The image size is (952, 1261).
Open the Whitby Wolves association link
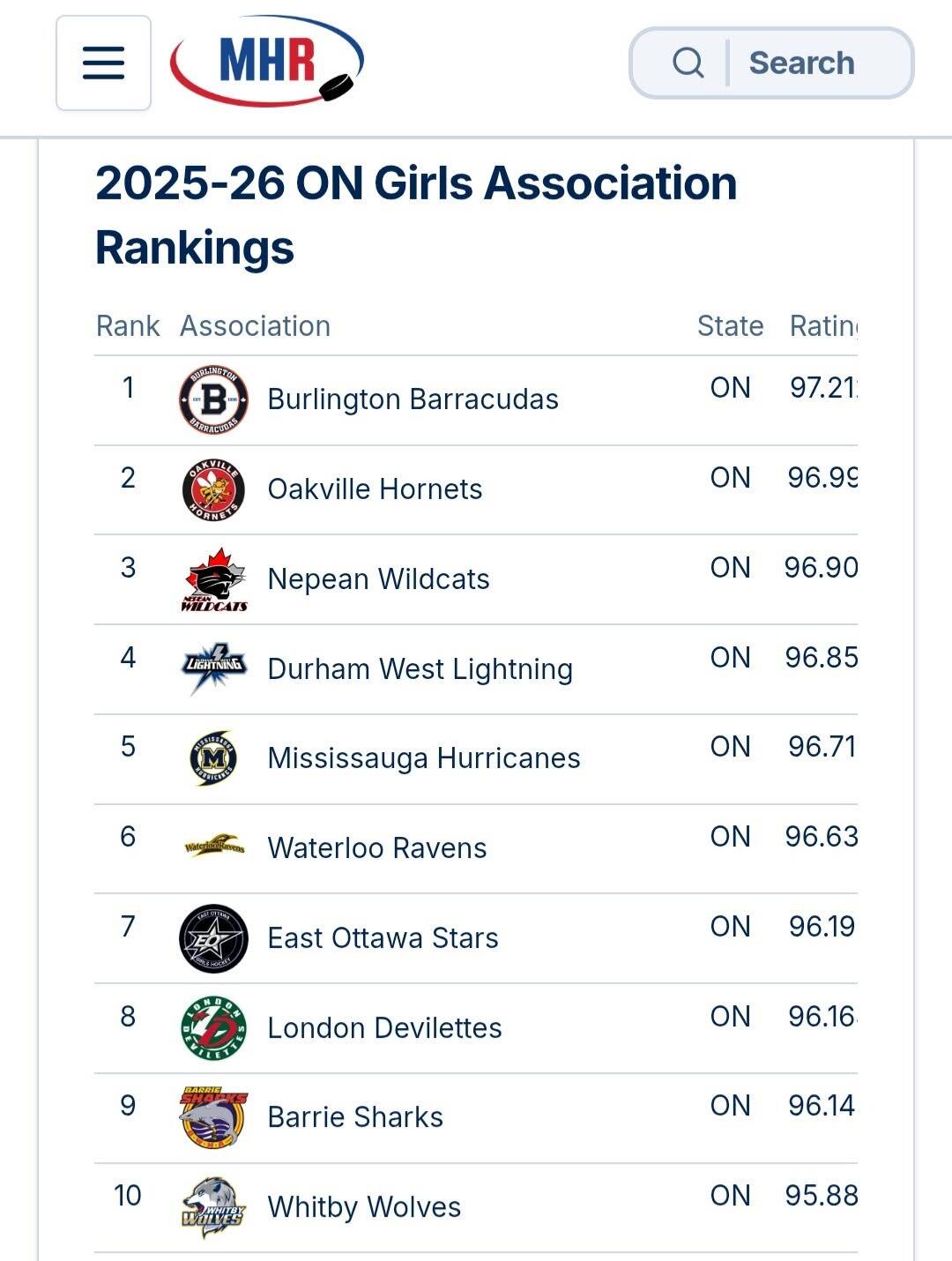click(x=364, y=1207)
